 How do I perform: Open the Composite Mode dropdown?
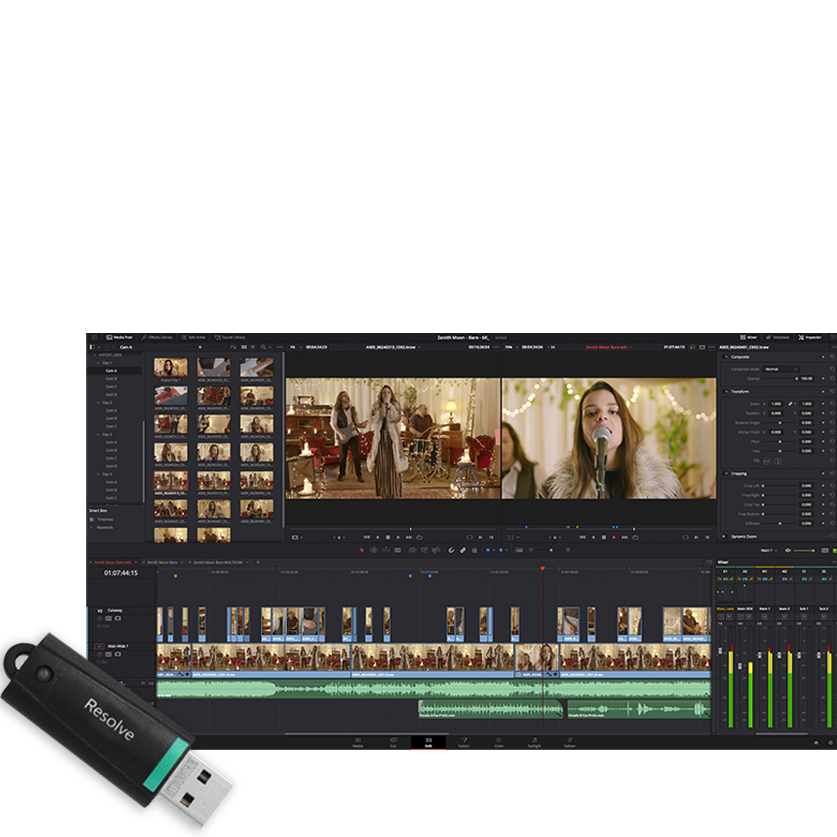(x=780, y=369)
